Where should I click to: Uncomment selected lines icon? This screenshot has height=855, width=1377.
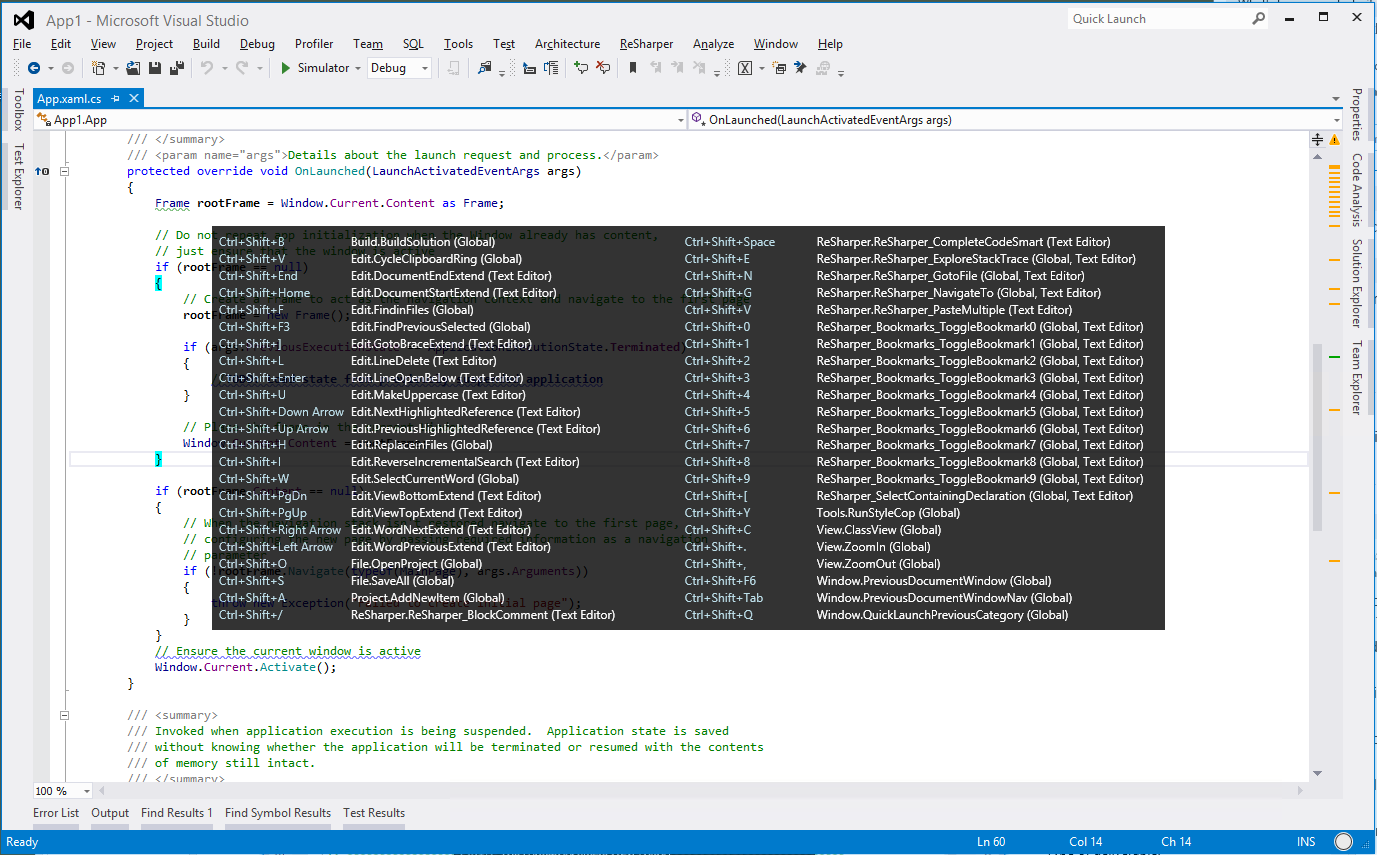pos(602,68)
